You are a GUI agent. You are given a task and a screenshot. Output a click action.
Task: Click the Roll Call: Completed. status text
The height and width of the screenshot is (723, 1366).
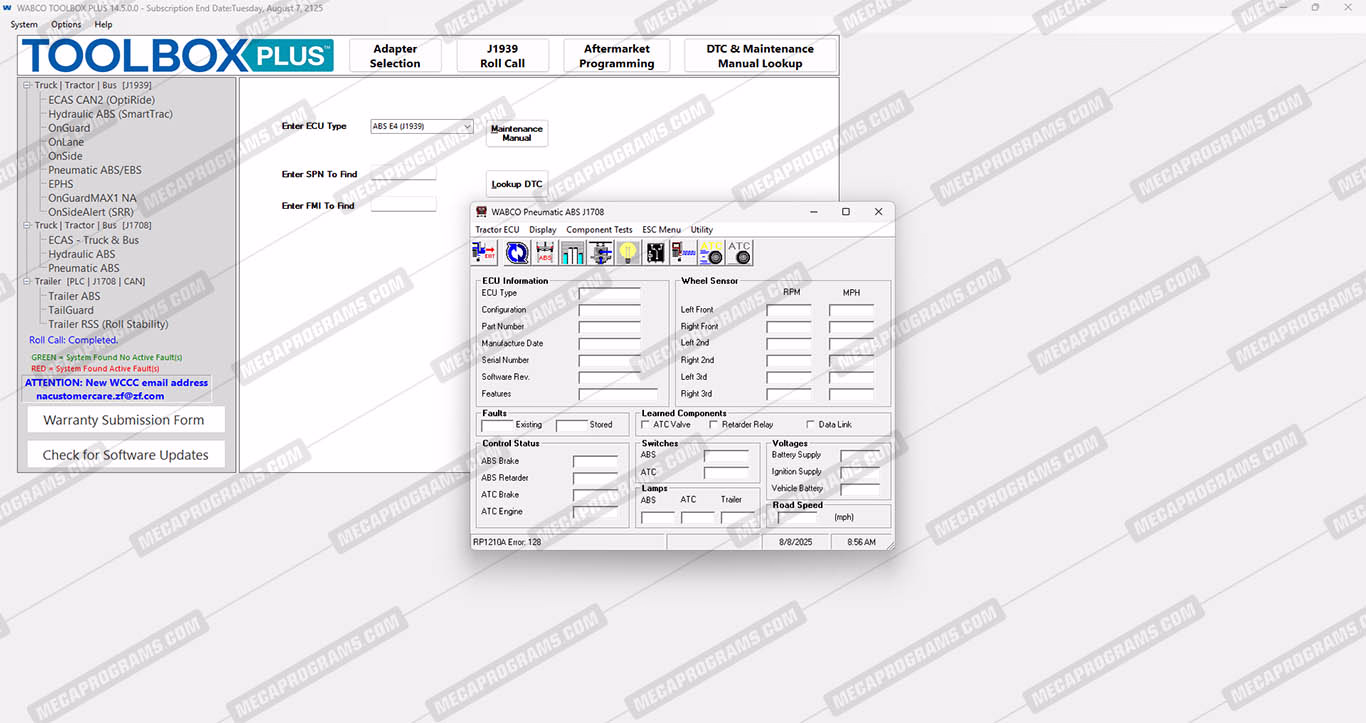pos(73,340)
